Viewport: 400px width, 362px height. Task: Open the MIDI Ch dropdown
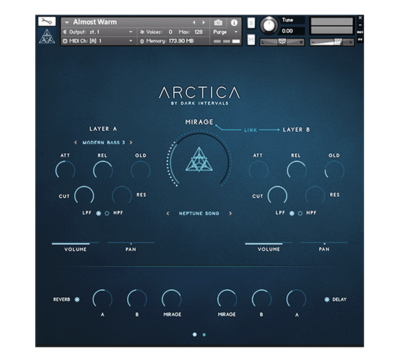pos(98,41)
